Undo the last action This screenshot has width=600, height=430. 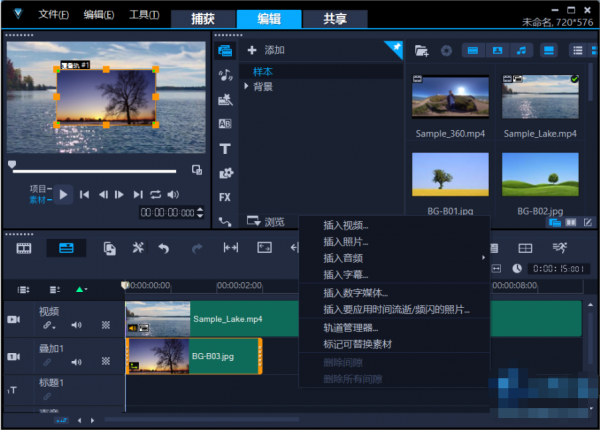(x=163, y=249)
